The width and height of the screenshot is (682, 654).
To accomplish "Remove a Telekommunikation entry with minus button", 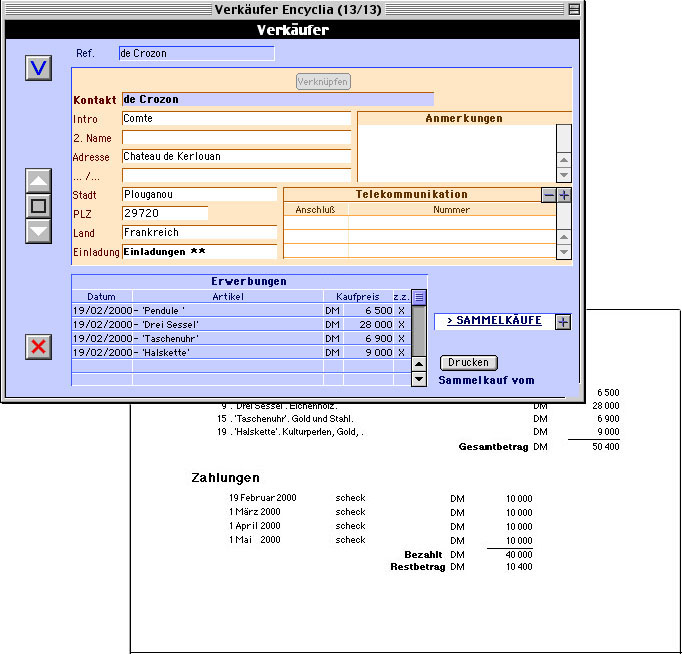I will (549, 195).
